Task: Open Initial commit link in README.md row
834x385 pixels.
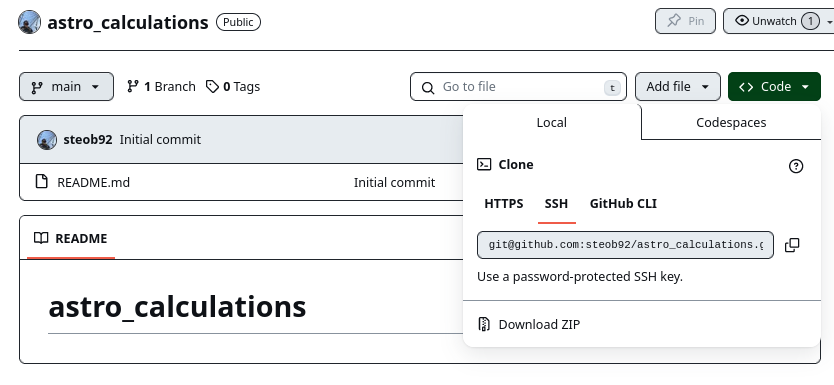Action: click(394, 182)
